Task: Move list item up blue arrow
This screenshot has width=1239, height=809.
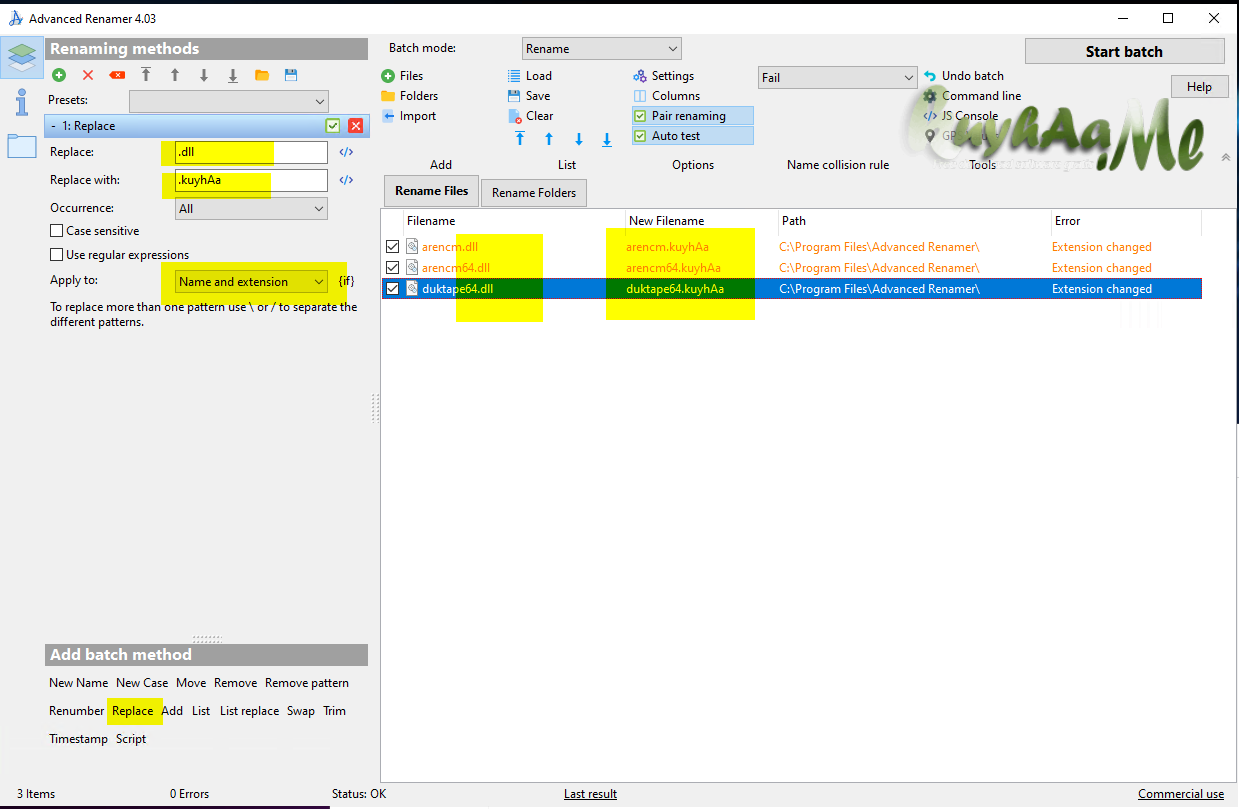Action: [549, 139]
